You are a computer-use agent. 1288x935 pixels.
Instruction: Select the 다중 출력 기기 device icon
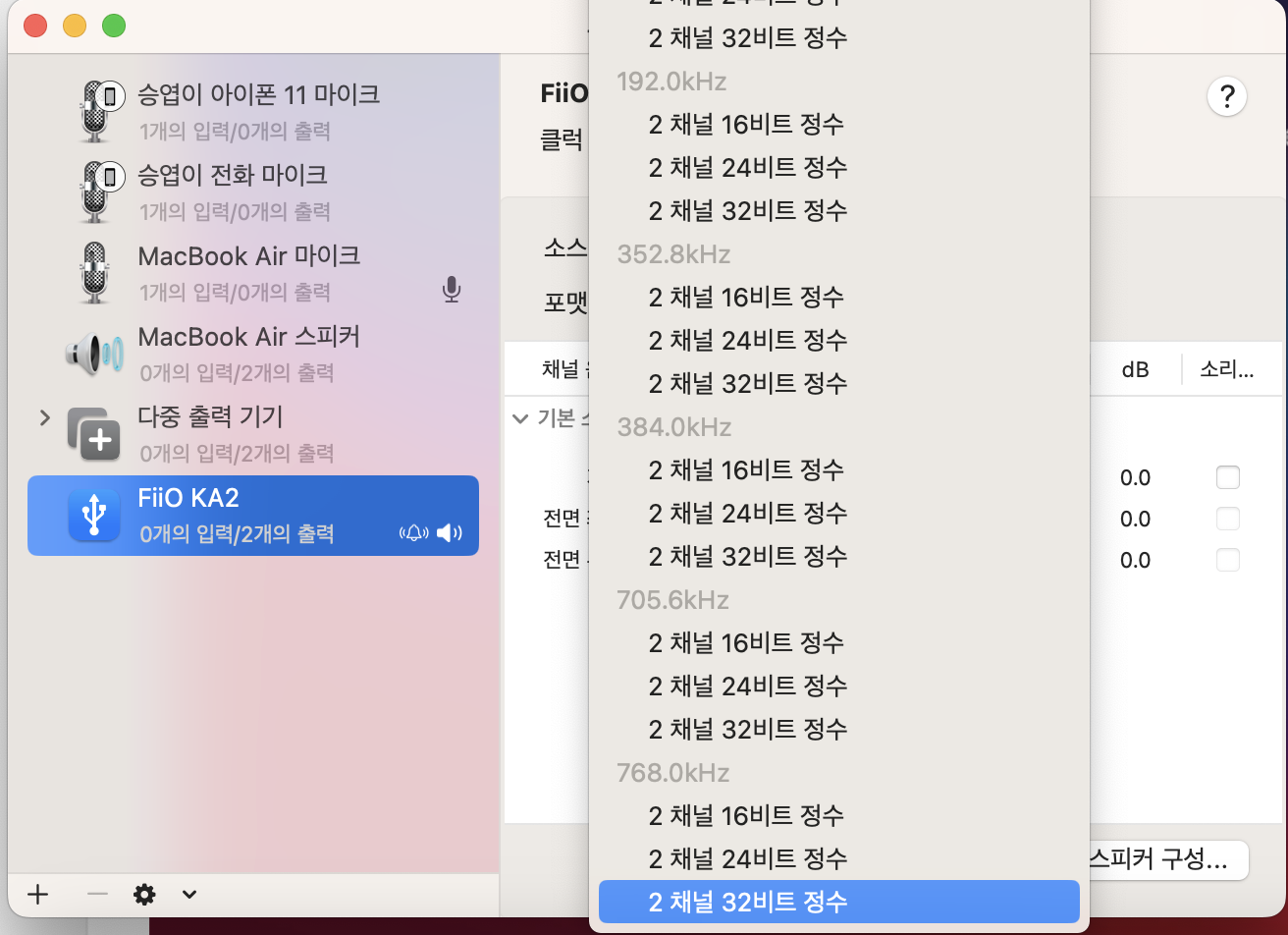coord(94,434)
